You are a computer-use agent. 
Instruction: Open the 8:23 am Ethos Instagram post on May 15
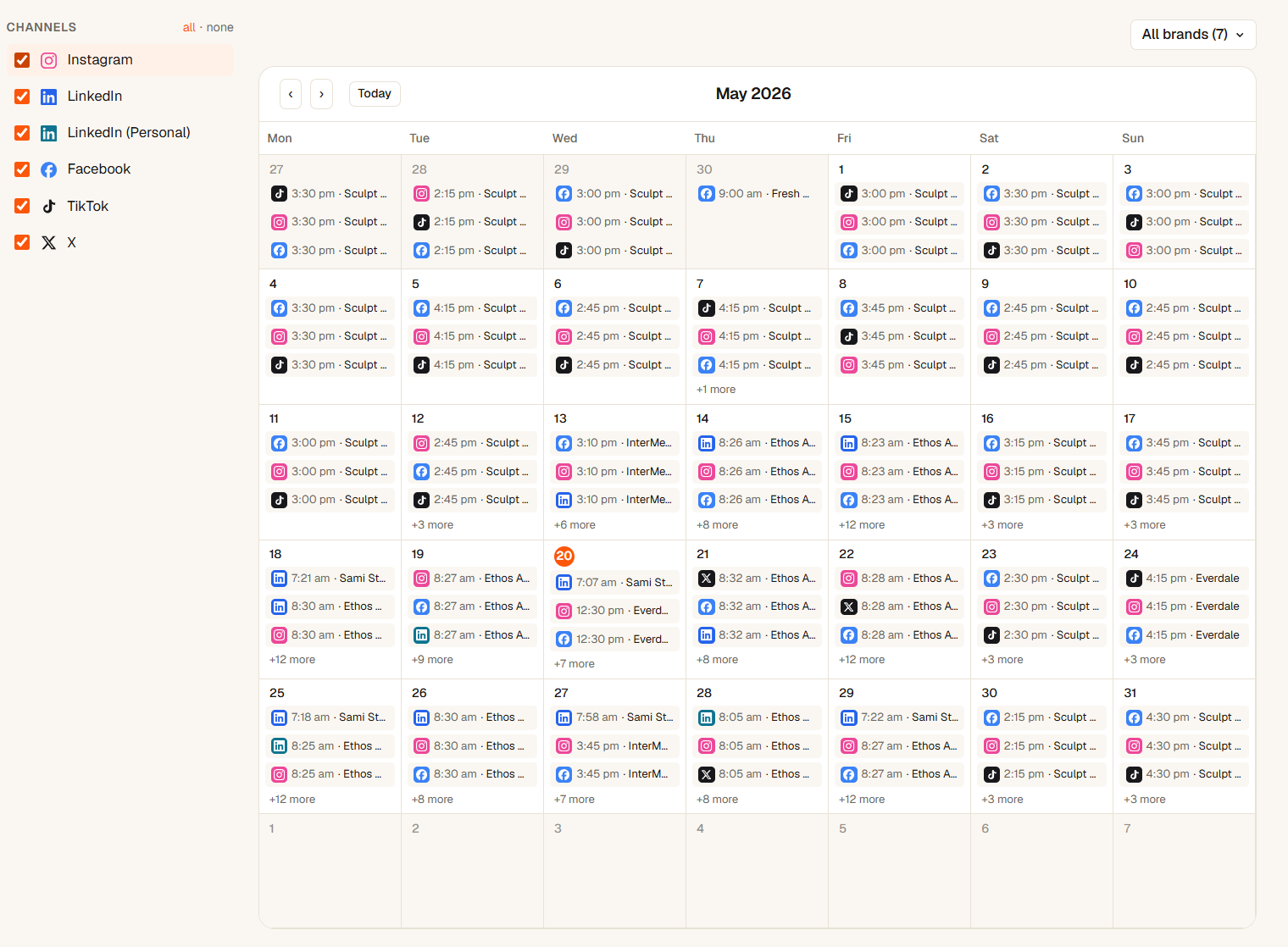(900, 472)
